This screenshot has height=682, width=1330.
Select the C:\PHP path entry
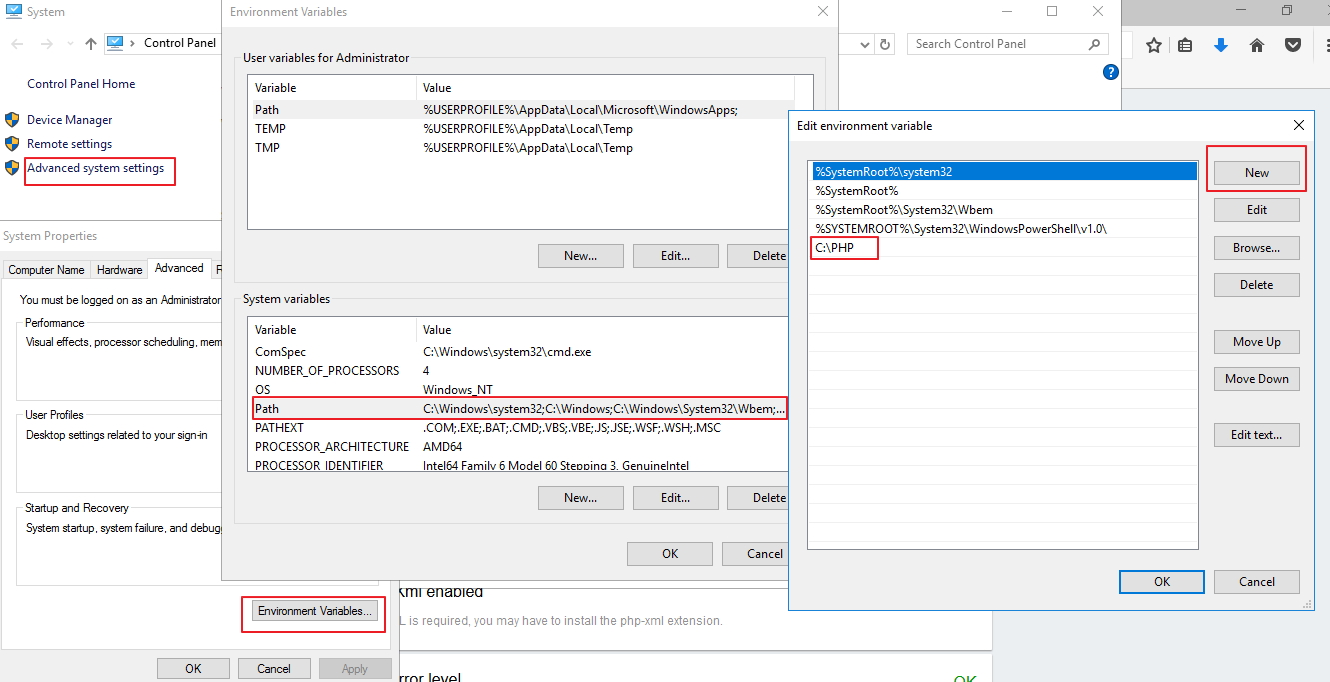(x=1003, y=248)
